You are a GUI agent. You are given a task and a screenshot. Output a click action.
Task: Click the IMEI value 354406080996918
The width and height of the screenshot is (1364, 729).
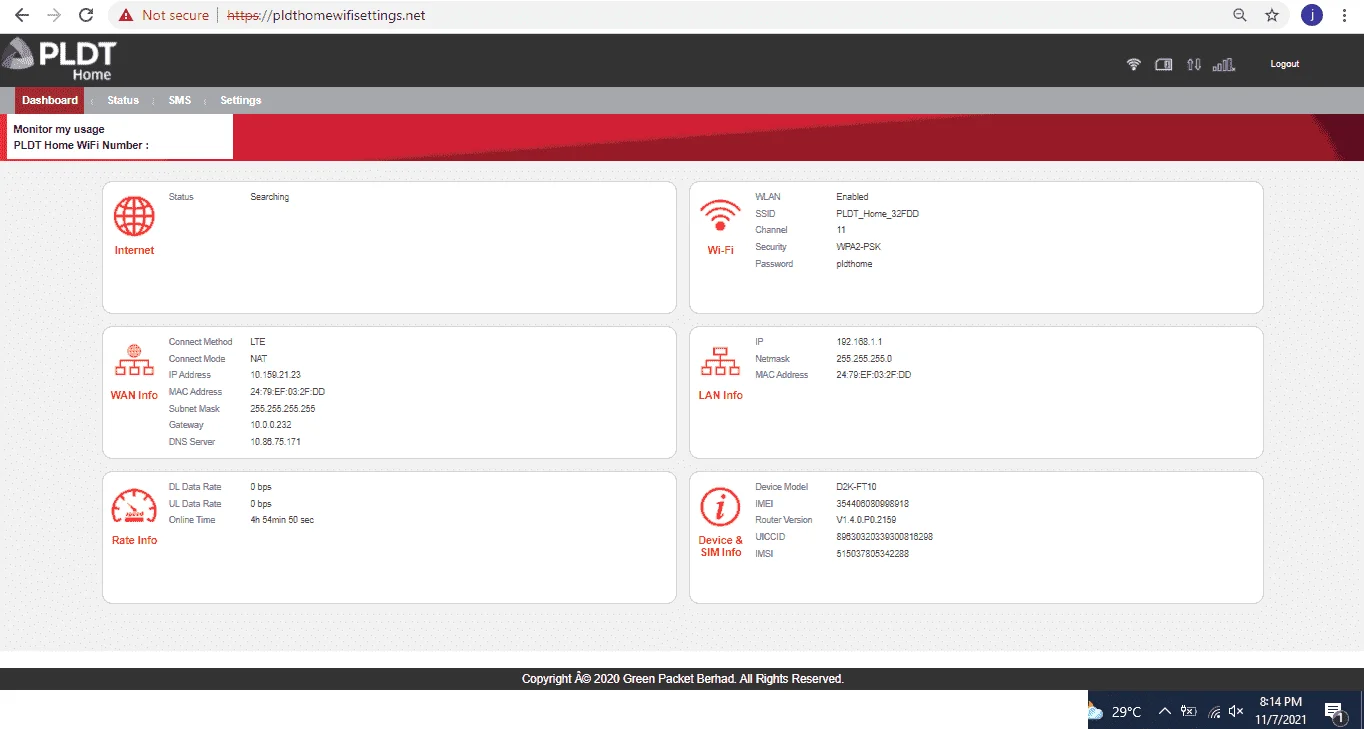(x=872, y=504)
